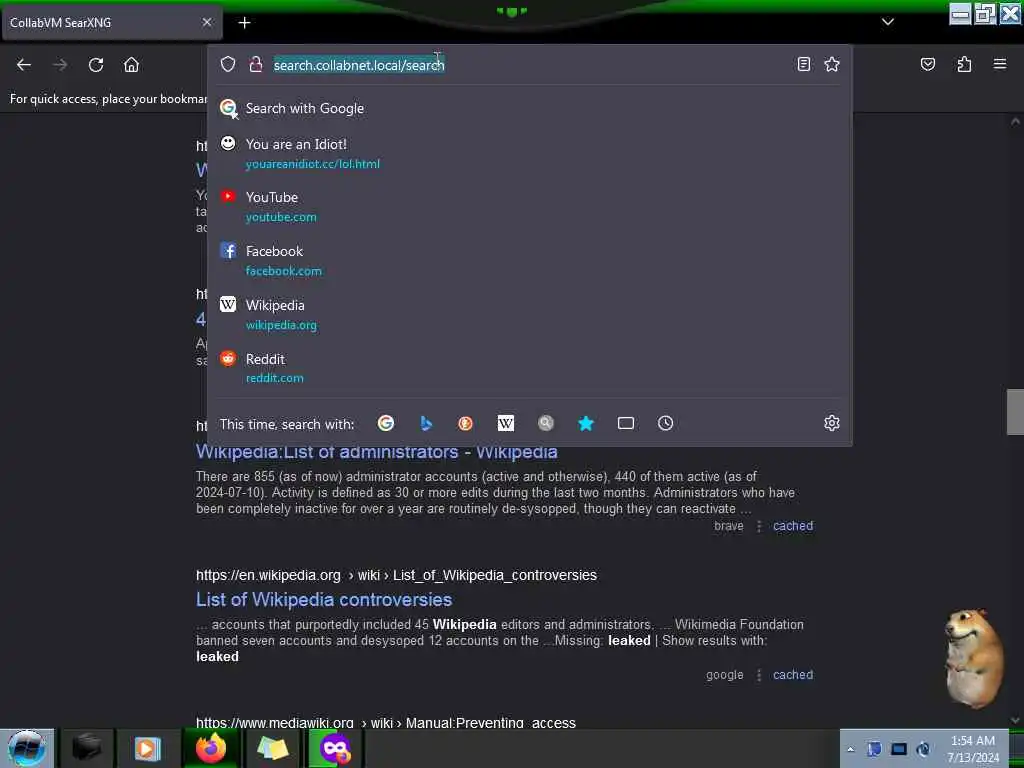List all tabs dropdown arrow
The image size is (1024, 768).
pos(888,22)
